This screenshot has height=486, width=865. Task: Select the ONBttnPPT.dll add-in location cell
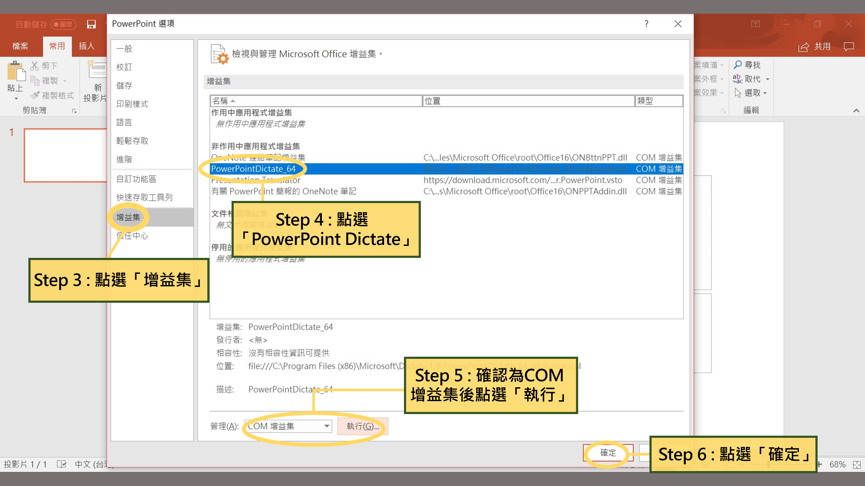525,158
